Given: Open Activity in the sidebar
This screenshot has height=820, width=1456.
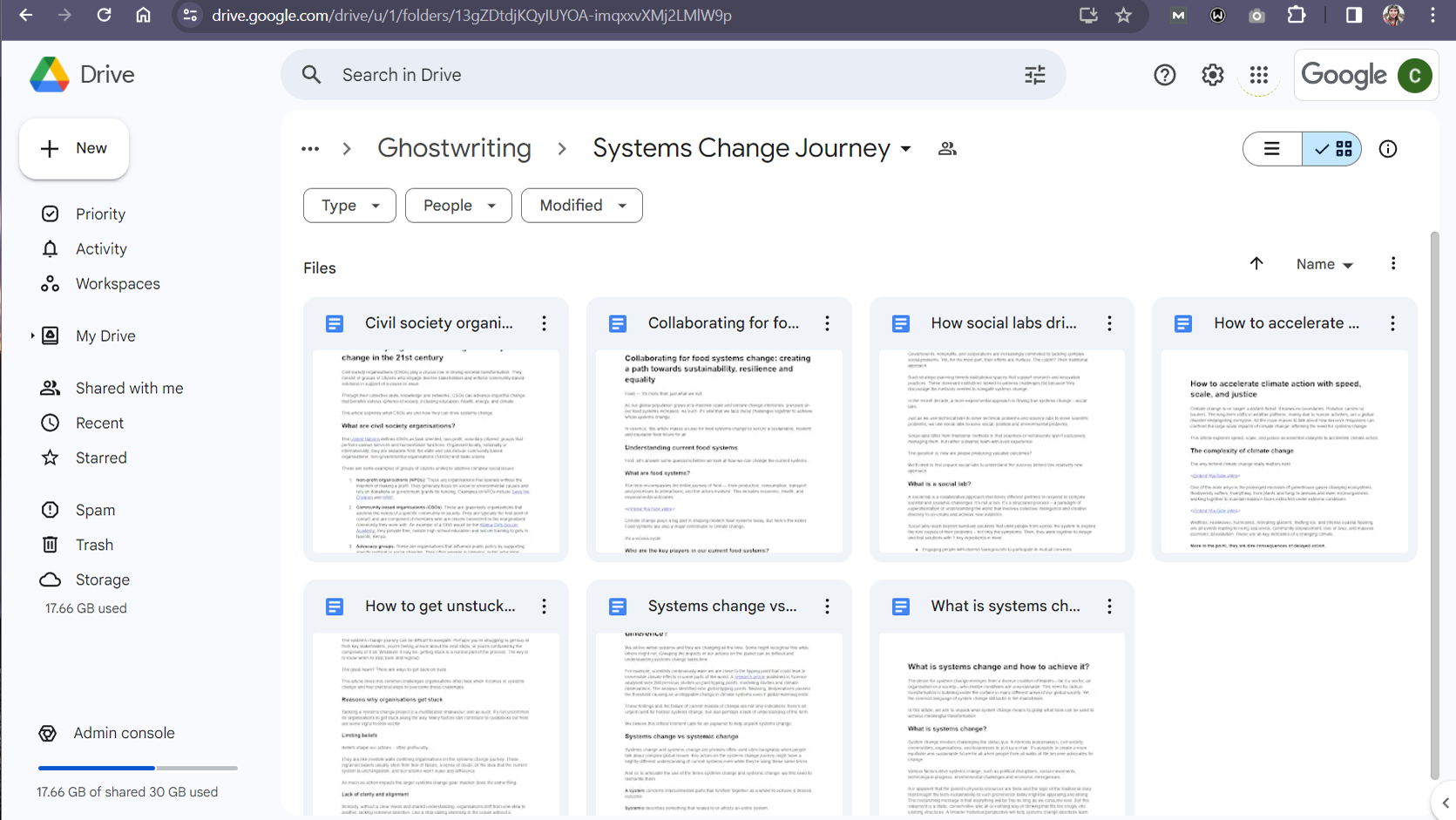Looking at the screenshot, I should coord(101,249).
